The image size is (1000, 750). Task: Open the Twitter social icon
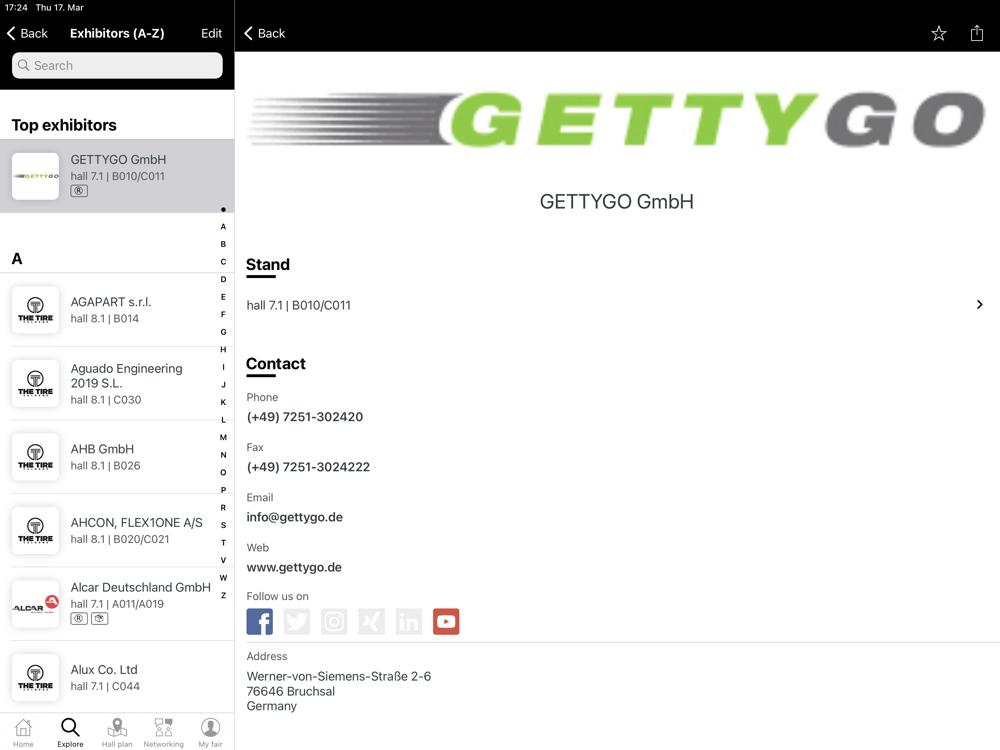tap(297, 621)
